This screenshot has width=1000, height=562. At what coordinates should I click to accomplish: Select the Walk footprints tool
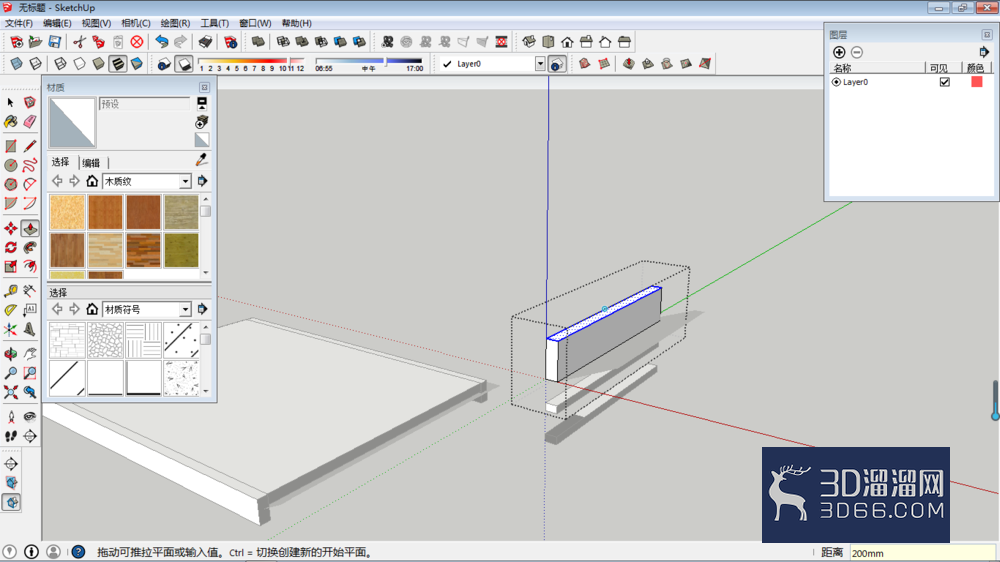[x=10, y=436]
